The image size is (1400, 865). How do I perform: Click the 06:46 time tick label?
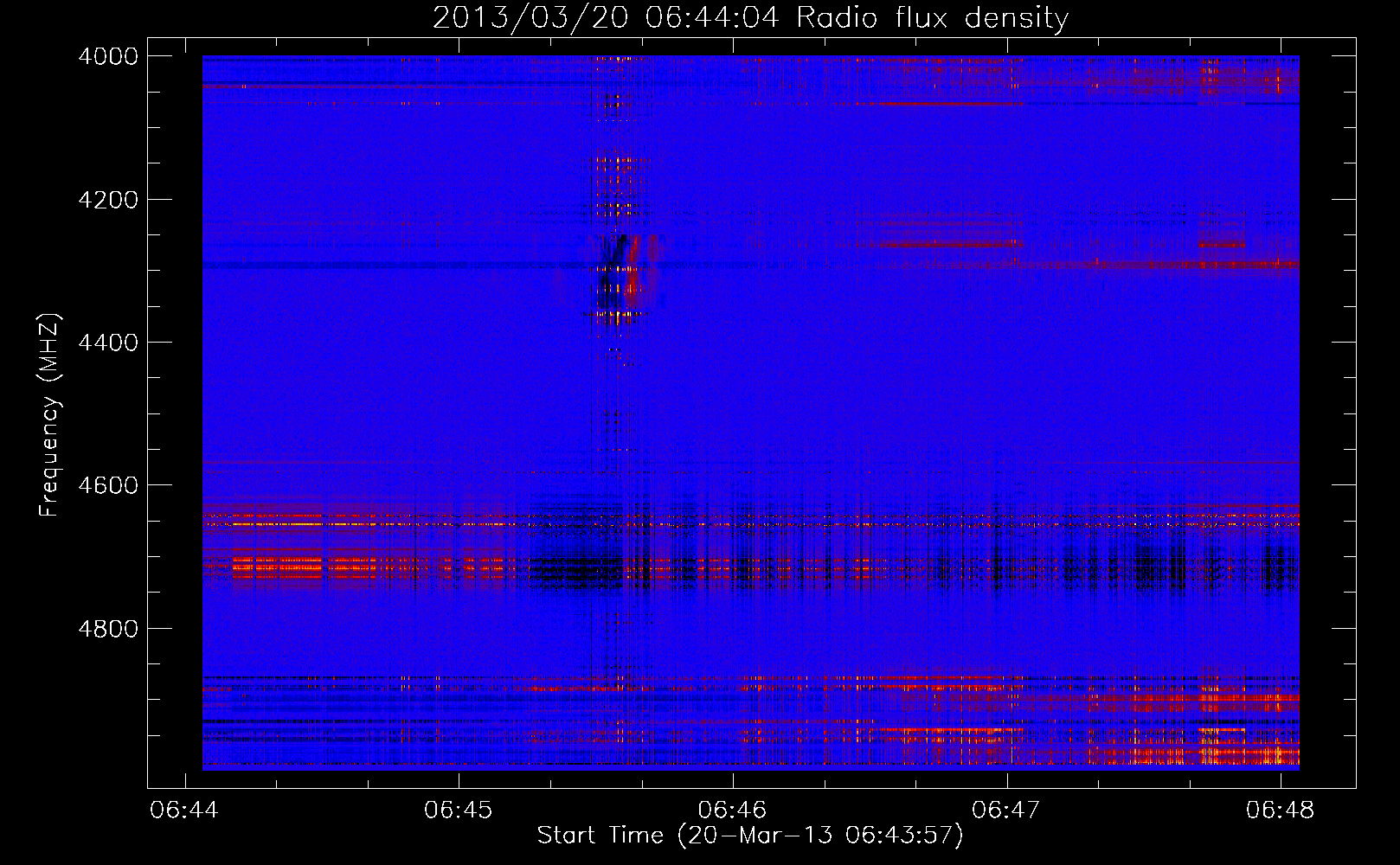tap(733, 811)
